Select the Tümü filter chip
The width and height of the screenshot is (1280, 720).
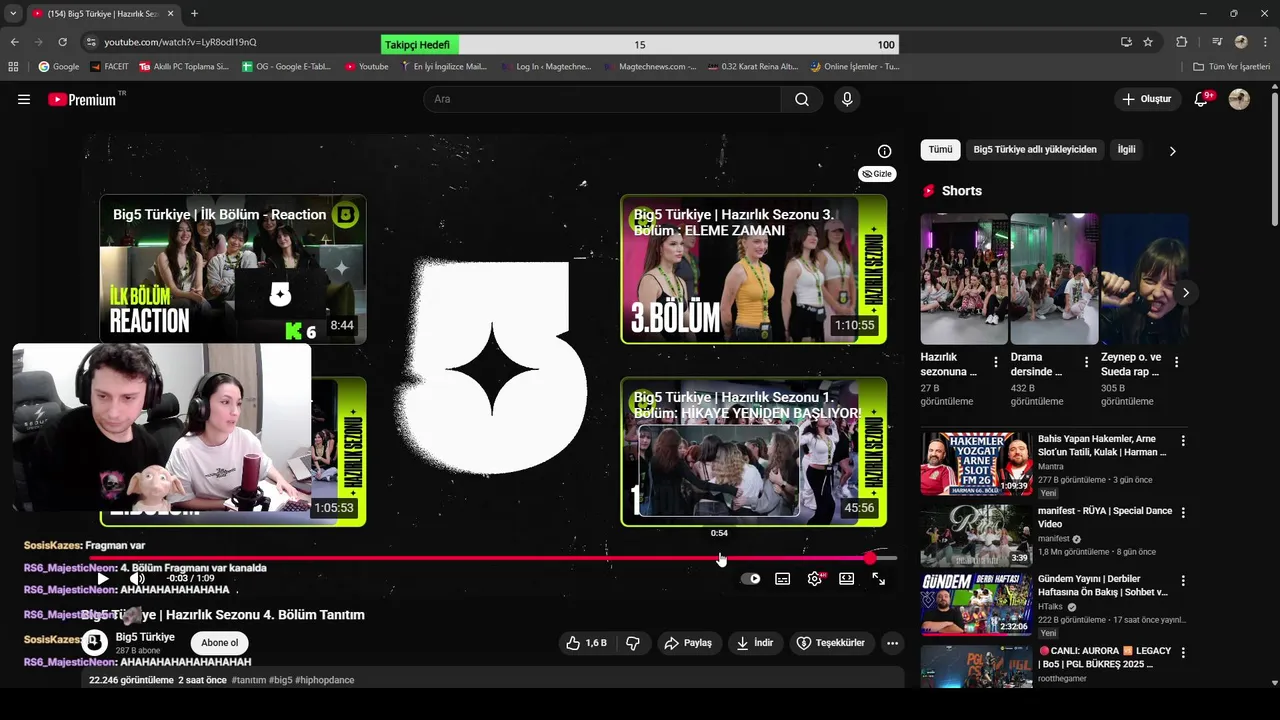coord(940,150)
